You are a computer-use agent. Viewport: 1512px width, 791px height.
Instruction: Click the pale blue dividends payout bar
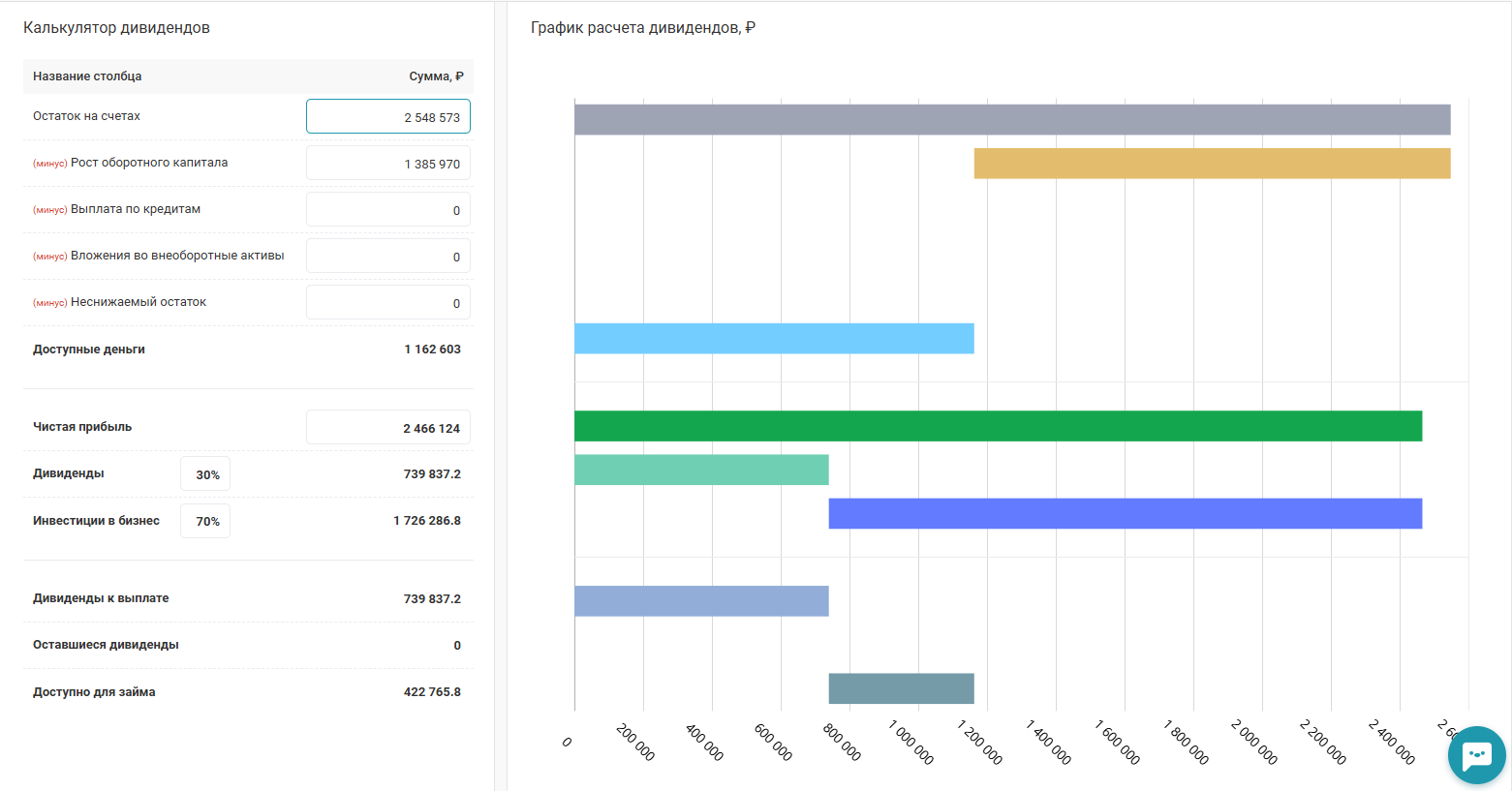pyautogui.click(x=701, y=601)
